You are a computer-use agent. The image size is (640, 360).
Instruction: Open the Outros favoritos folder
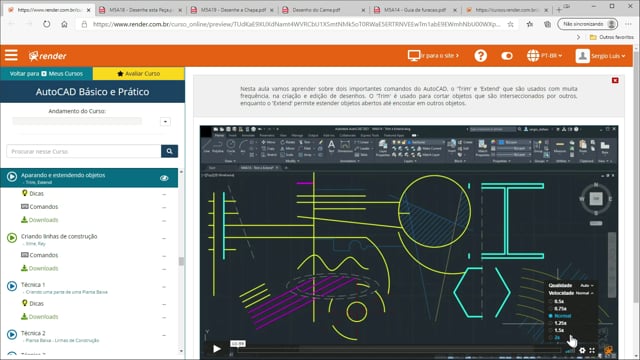612,37
